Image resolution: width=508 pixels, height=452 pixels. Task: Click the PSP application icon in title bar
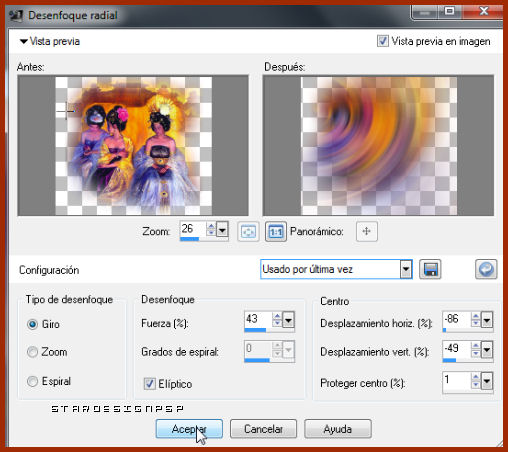(x=16, y=15)
